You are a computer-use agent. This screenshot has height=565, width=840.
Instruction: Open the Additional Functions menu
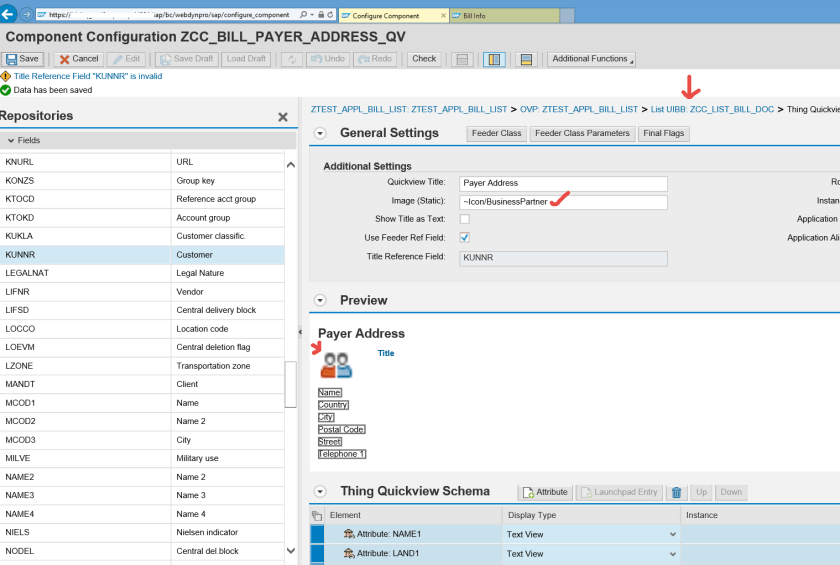tap(591, 59)
